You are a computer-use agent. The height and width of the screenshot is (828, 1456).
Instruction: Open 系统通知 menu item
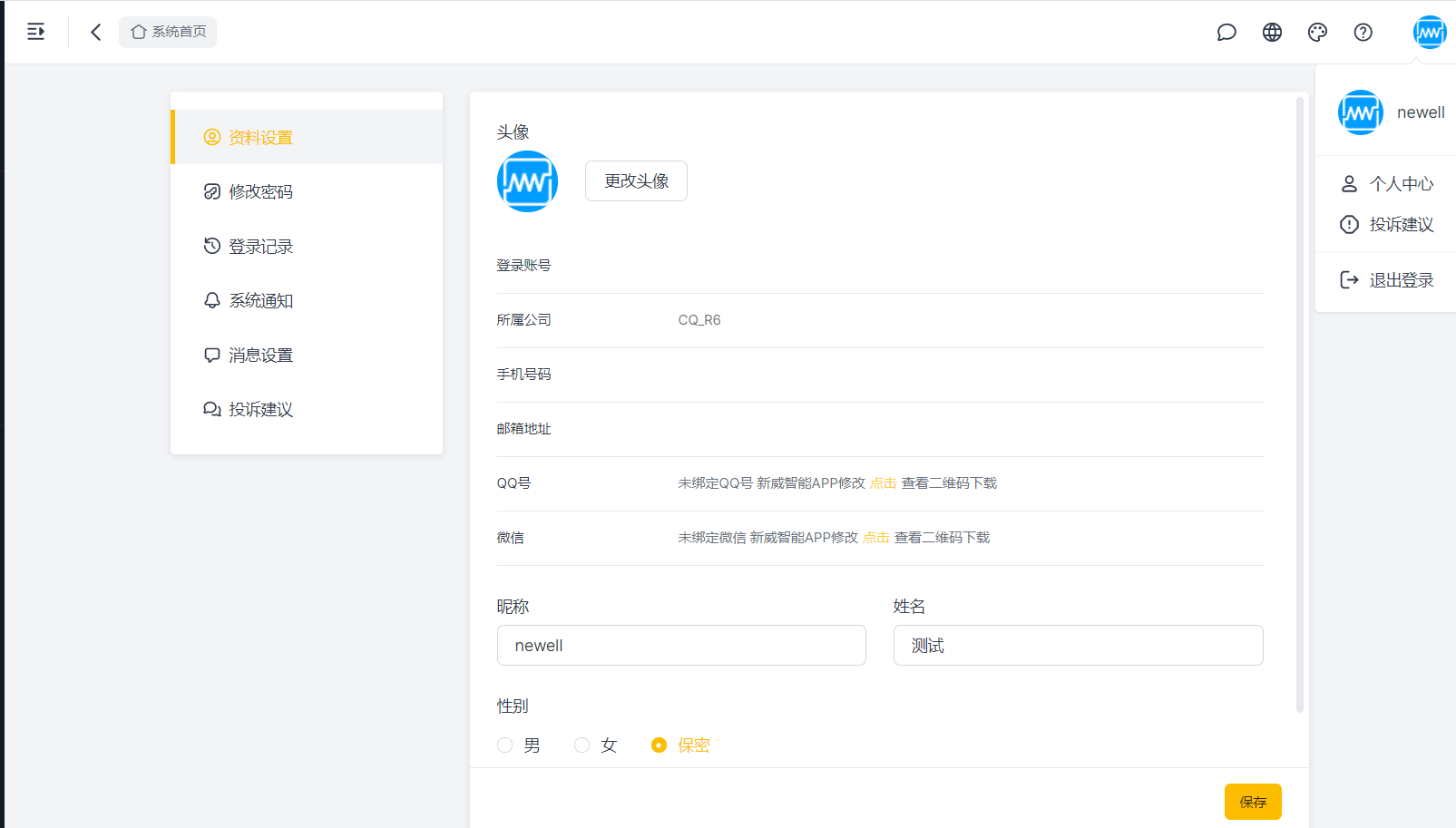point(307,300)
